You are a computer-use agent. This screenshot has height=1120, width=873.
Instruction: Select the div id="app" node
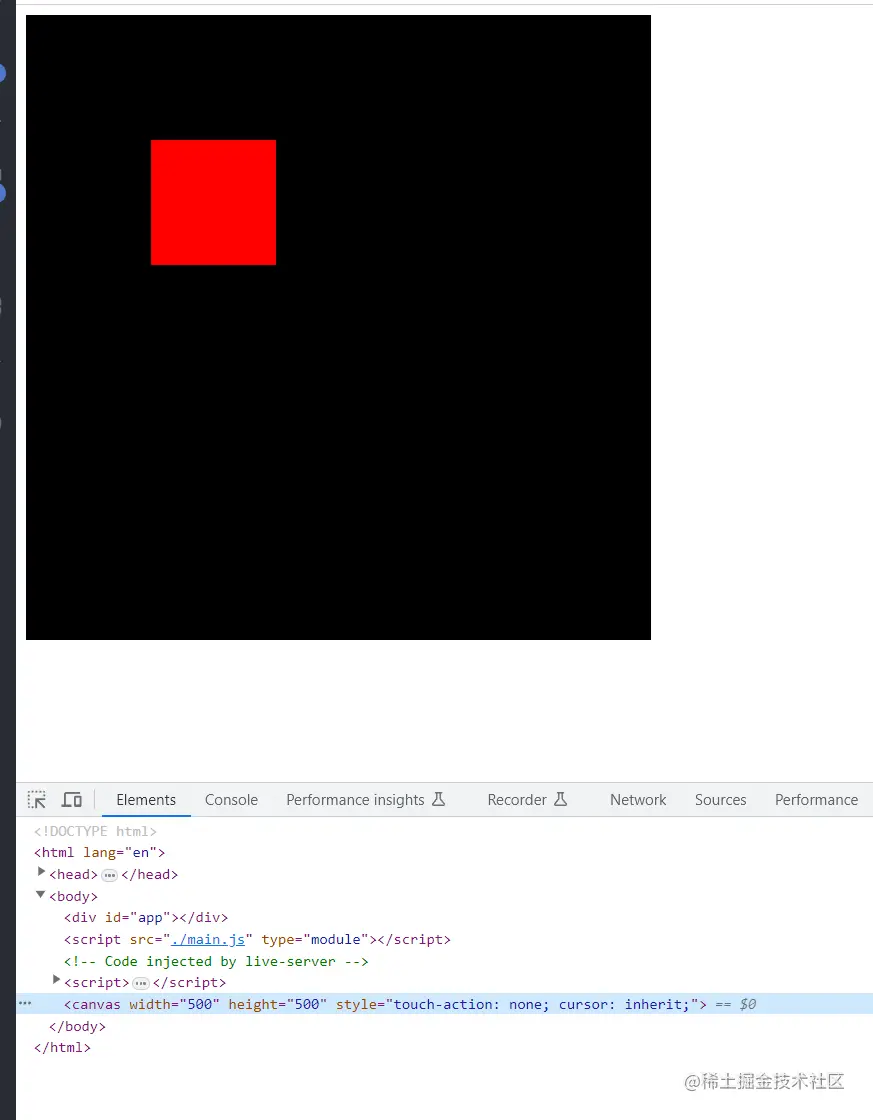coord(146,917)
